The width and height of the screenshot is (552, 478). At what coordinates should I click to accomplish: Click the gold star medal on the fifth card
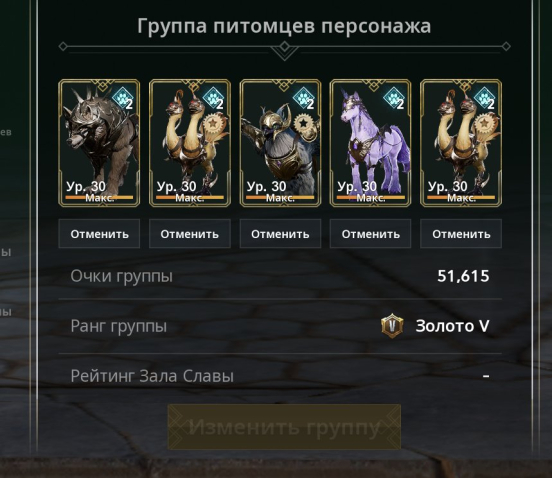(484, 124)
